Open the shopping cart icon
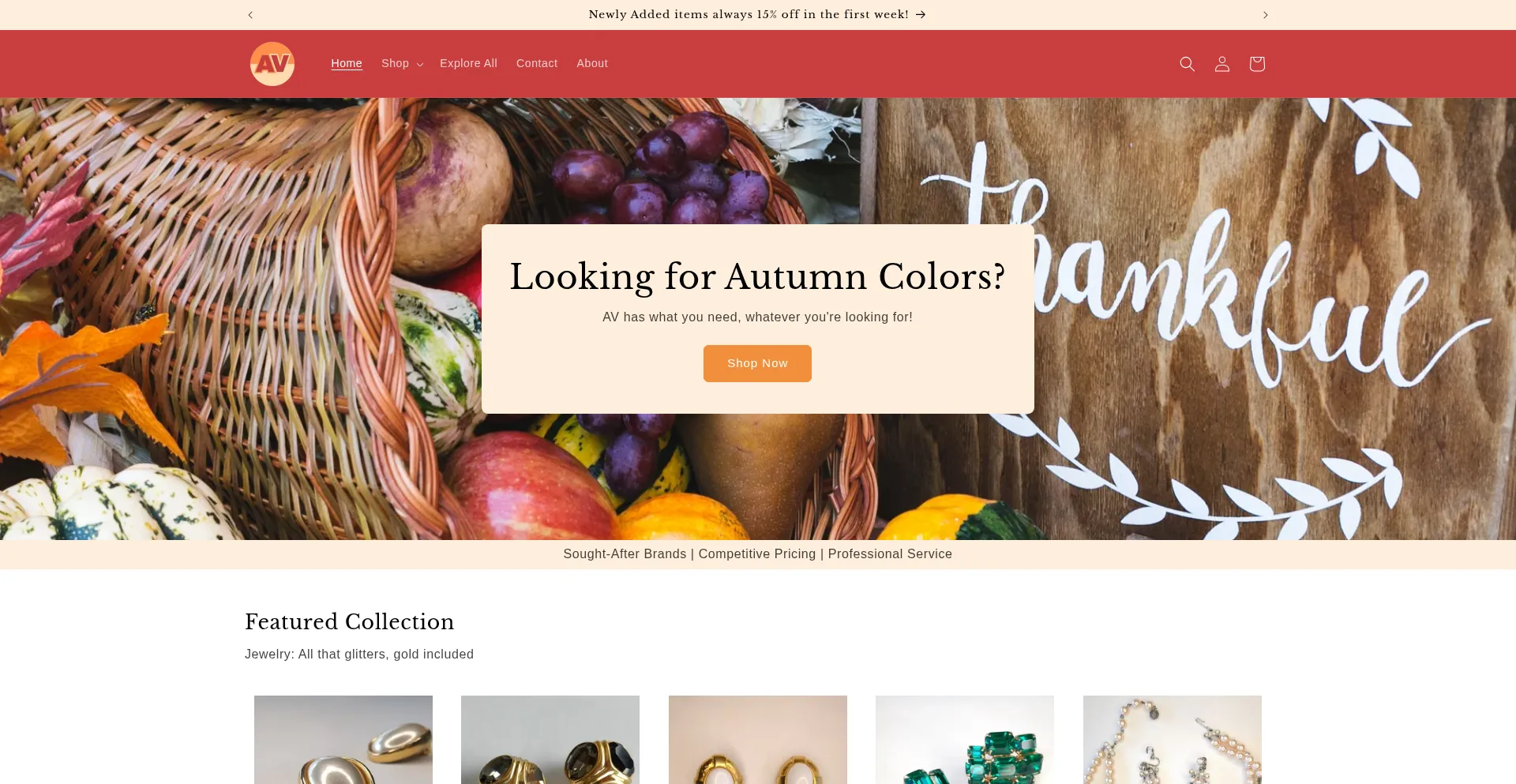 click(1257, 64)
